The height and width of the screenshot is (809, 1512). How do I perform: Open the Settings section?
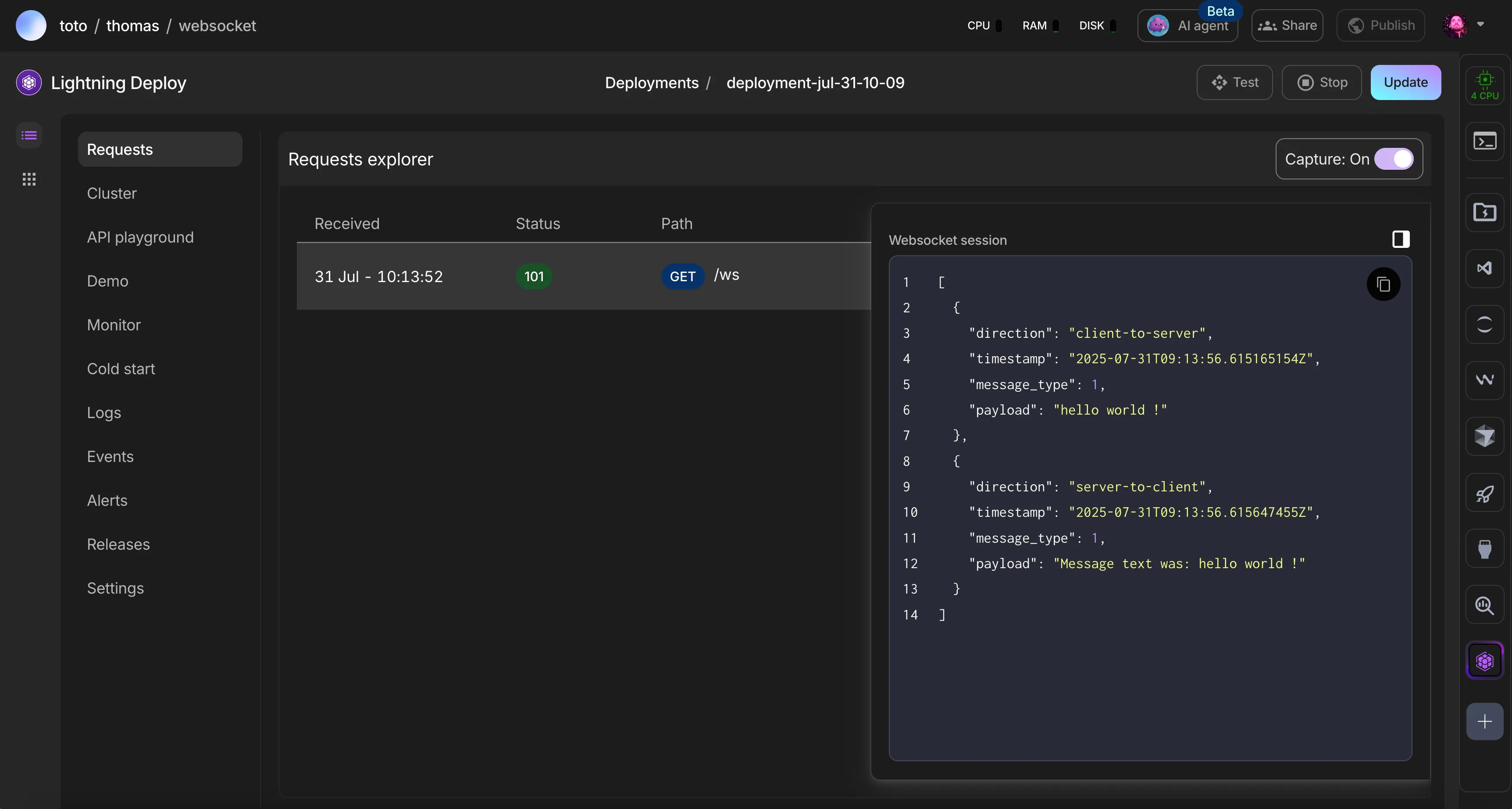115,588
